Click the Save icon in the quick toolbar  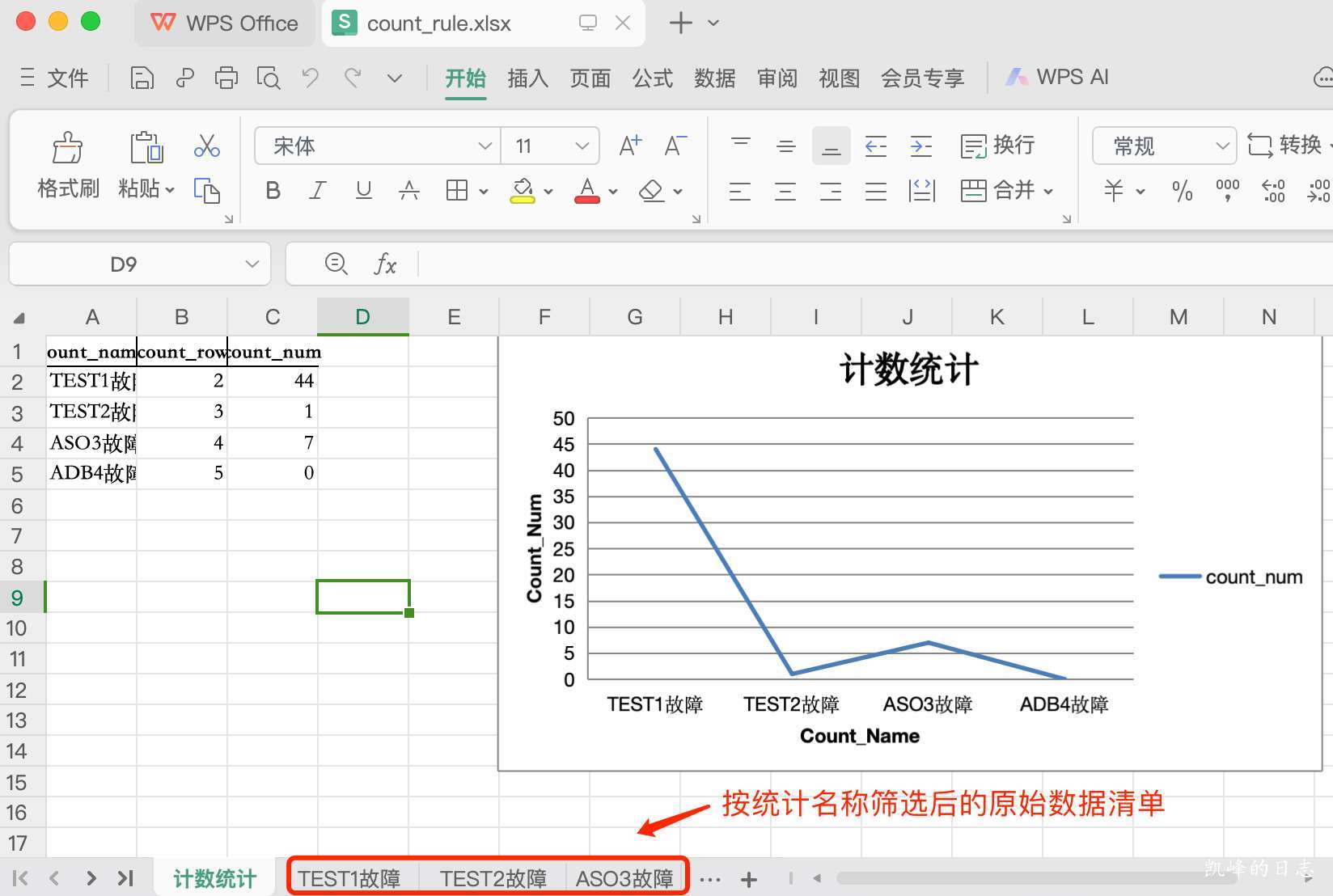pos(142,78)
